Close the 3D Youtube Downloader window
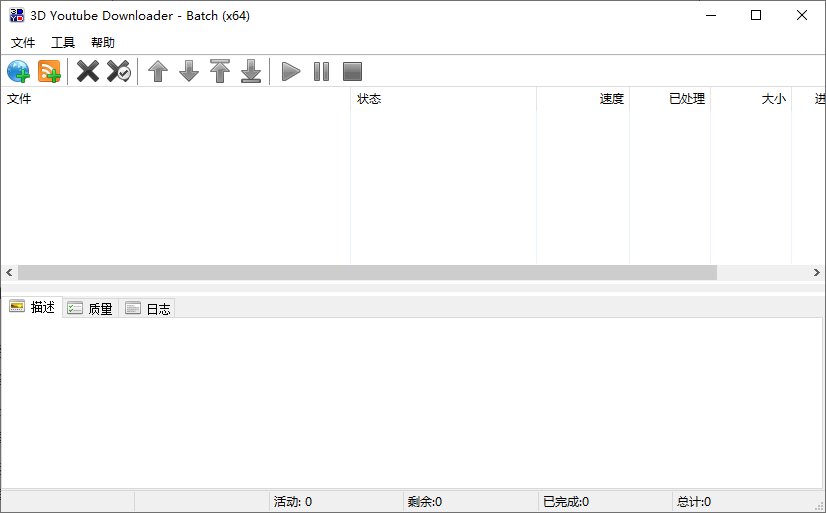The width and height of the screenshot is (826, 513). [802, 15]
